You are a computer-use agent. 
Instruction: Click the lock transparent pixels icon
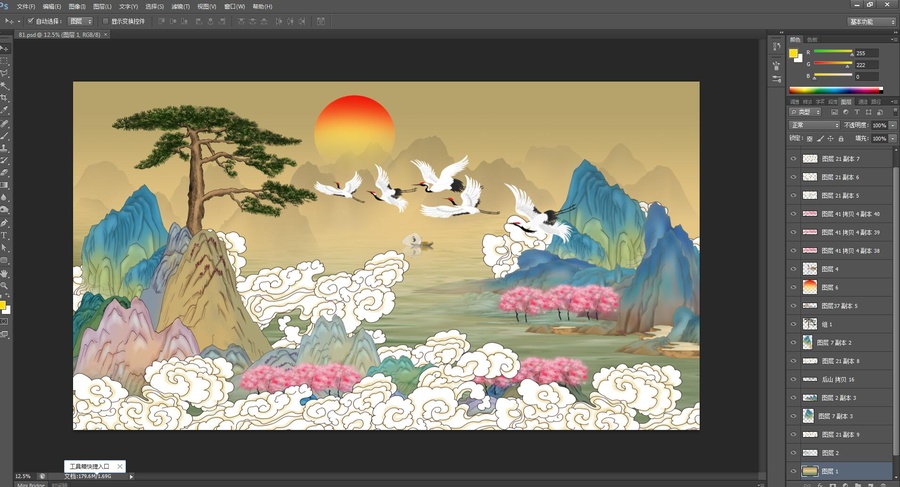coord(809,138)
